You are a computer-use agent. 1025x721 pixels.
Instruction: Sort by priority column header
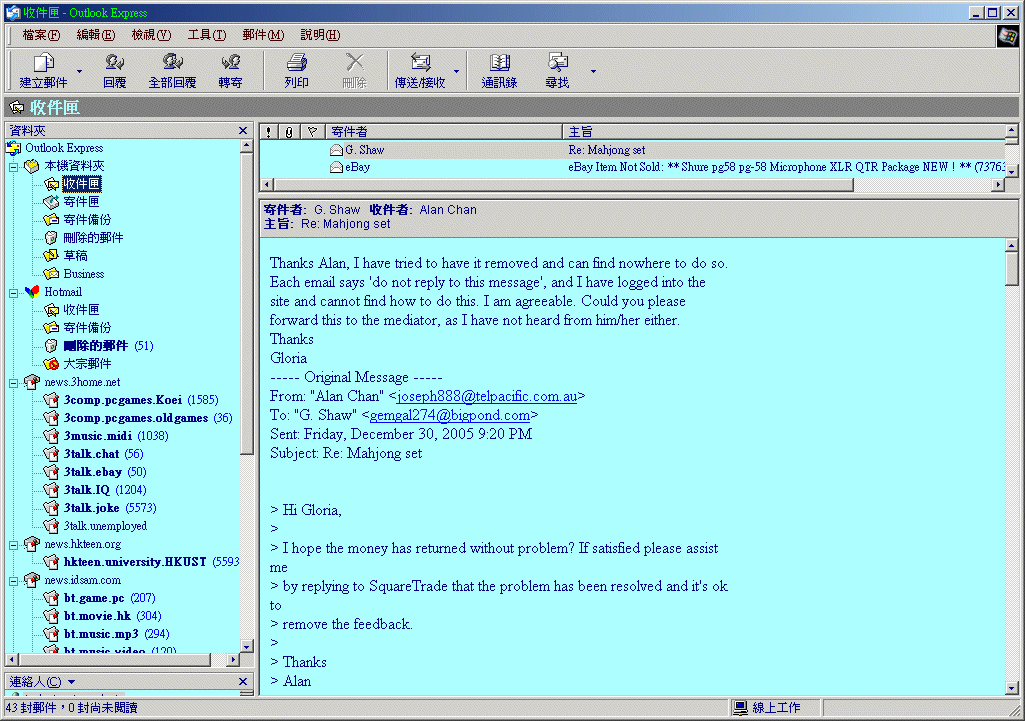click(x=269, y=132)
